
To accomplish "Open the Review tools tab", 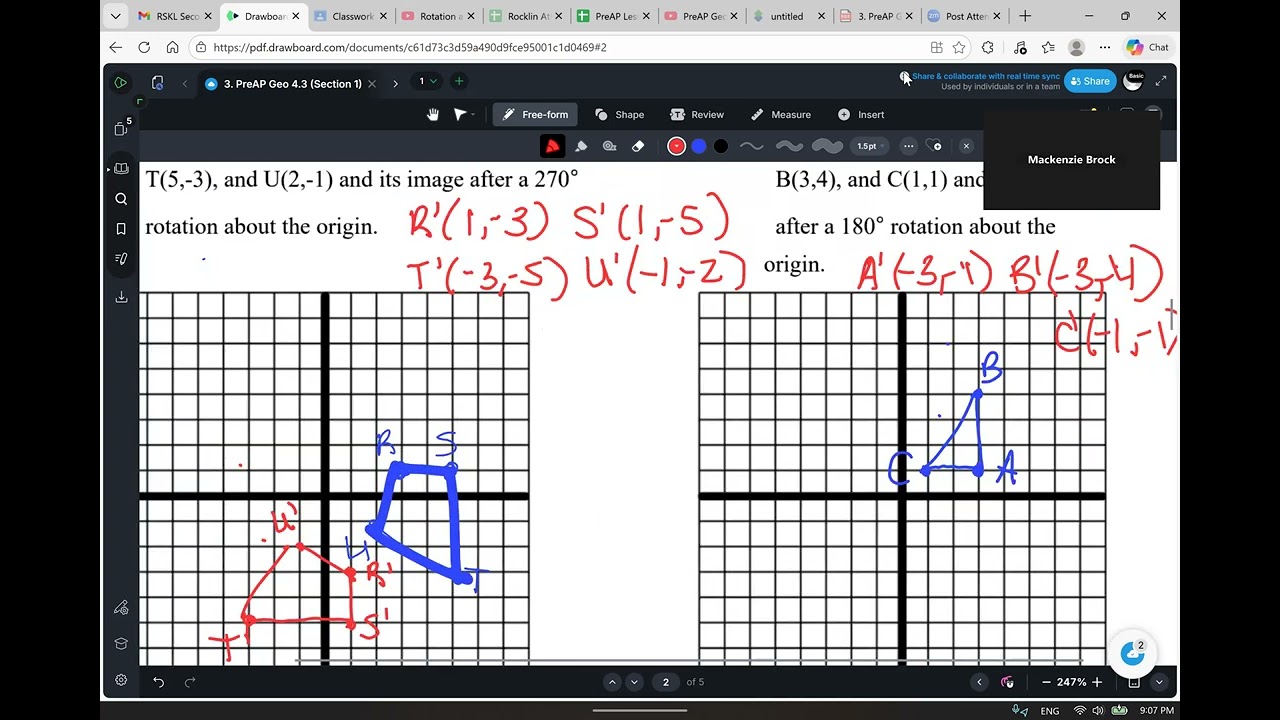I will 697,115.
